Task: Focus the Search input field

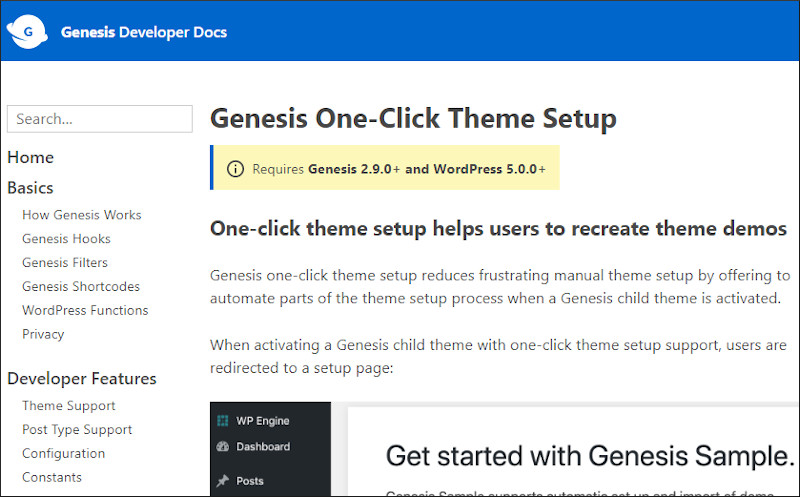Action: (x=99, y=119)
